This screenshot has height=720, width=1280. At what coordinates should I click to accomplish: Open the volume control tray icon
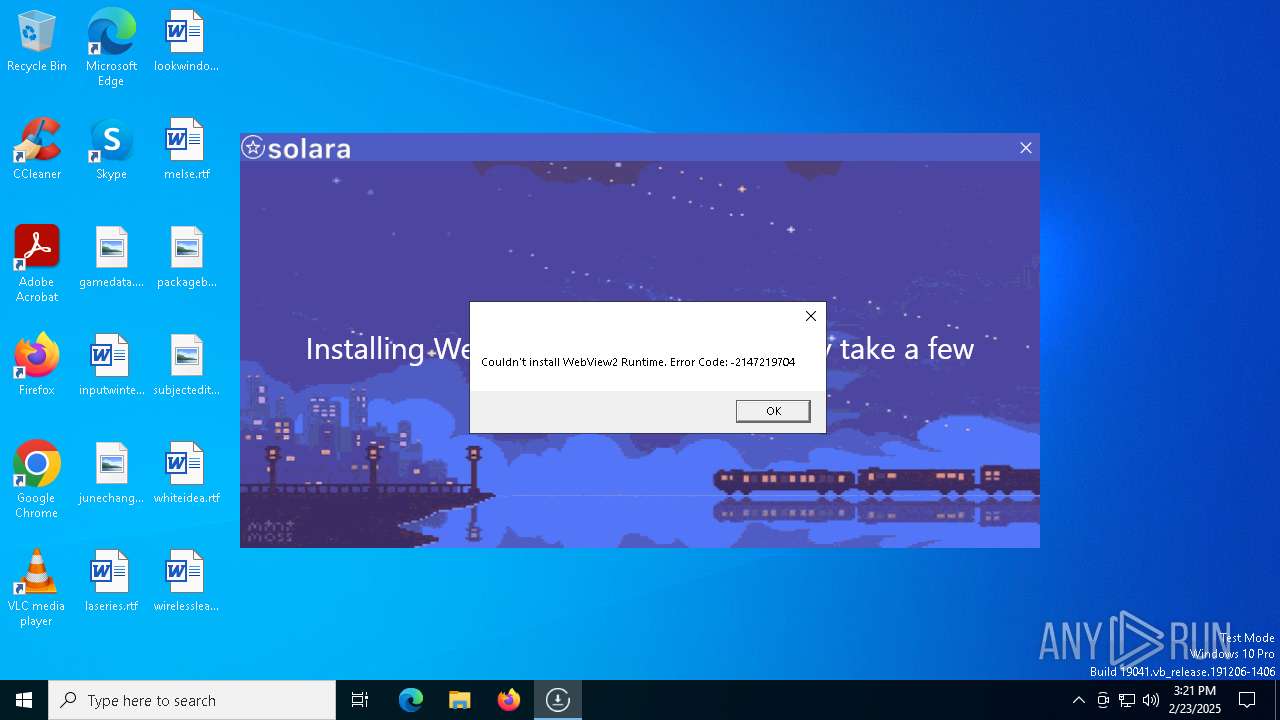1151,700
